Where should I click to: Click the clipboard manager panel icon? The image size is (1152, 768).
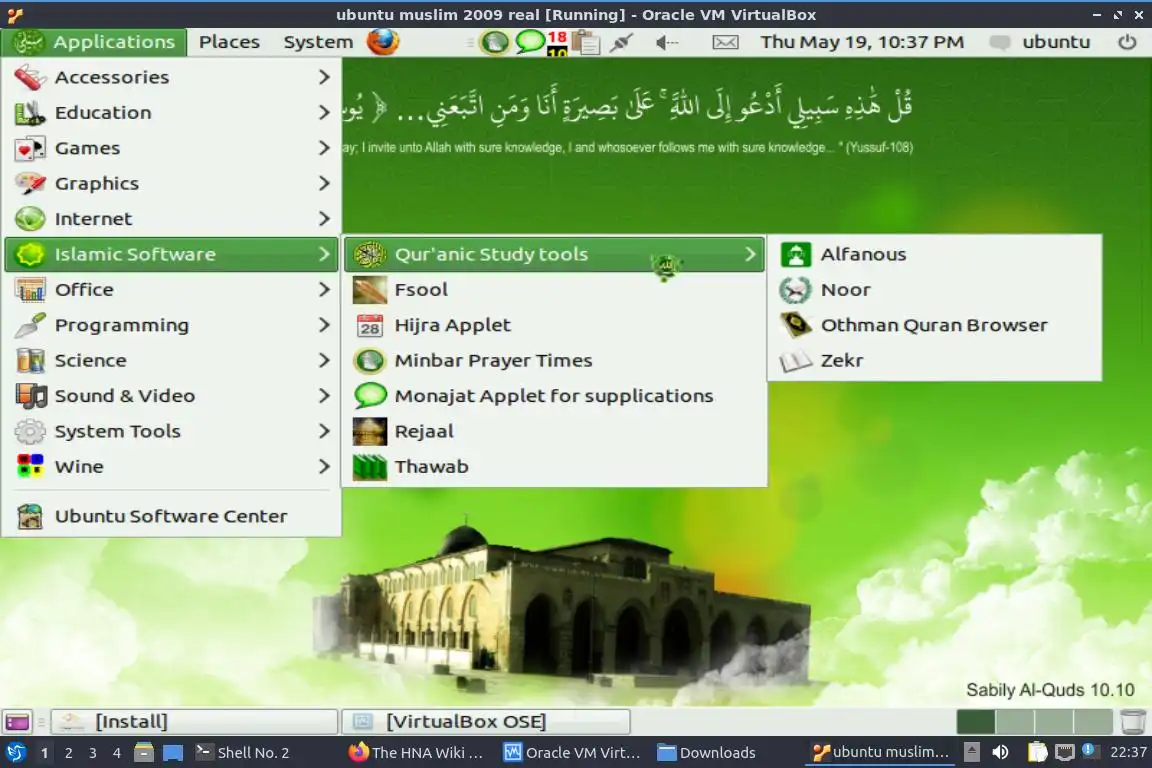[586, 43]
